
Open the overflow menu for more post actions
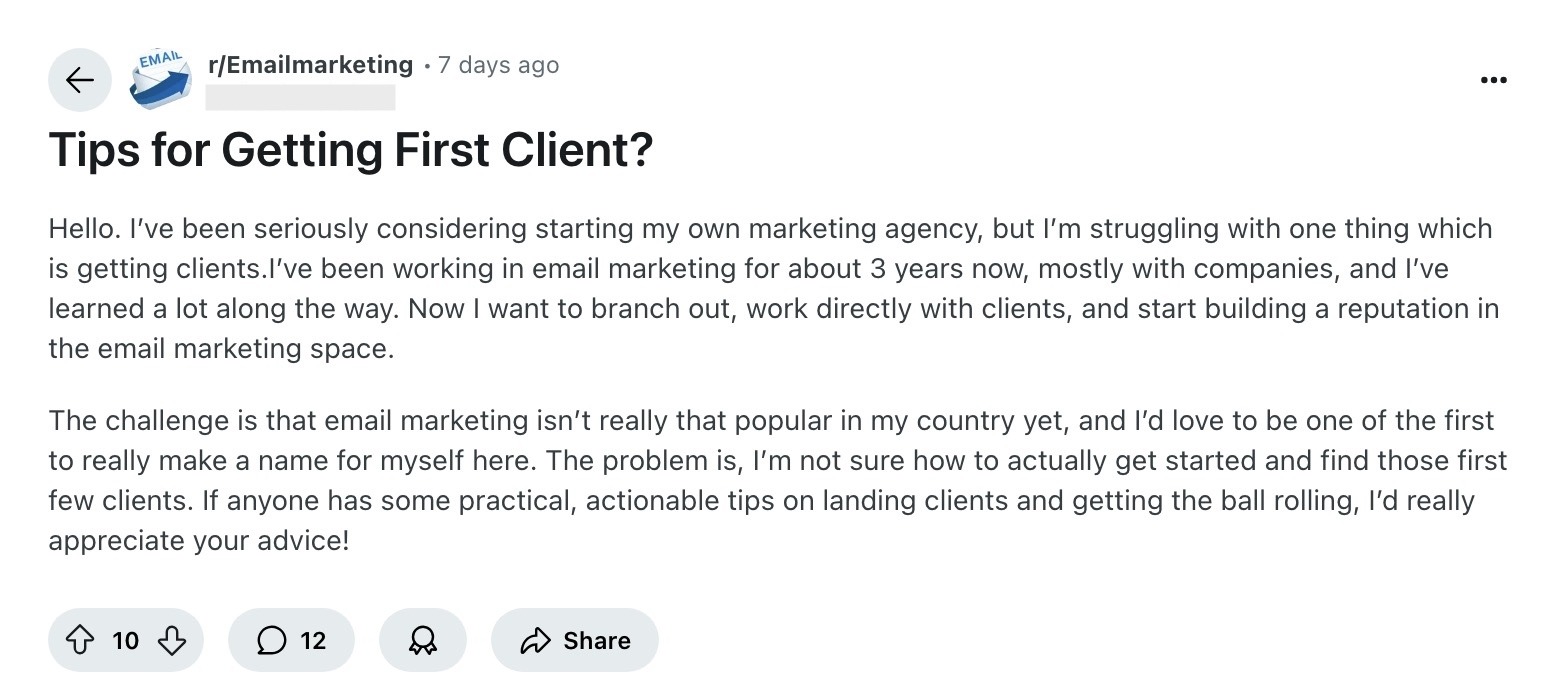coord(1493,79)
